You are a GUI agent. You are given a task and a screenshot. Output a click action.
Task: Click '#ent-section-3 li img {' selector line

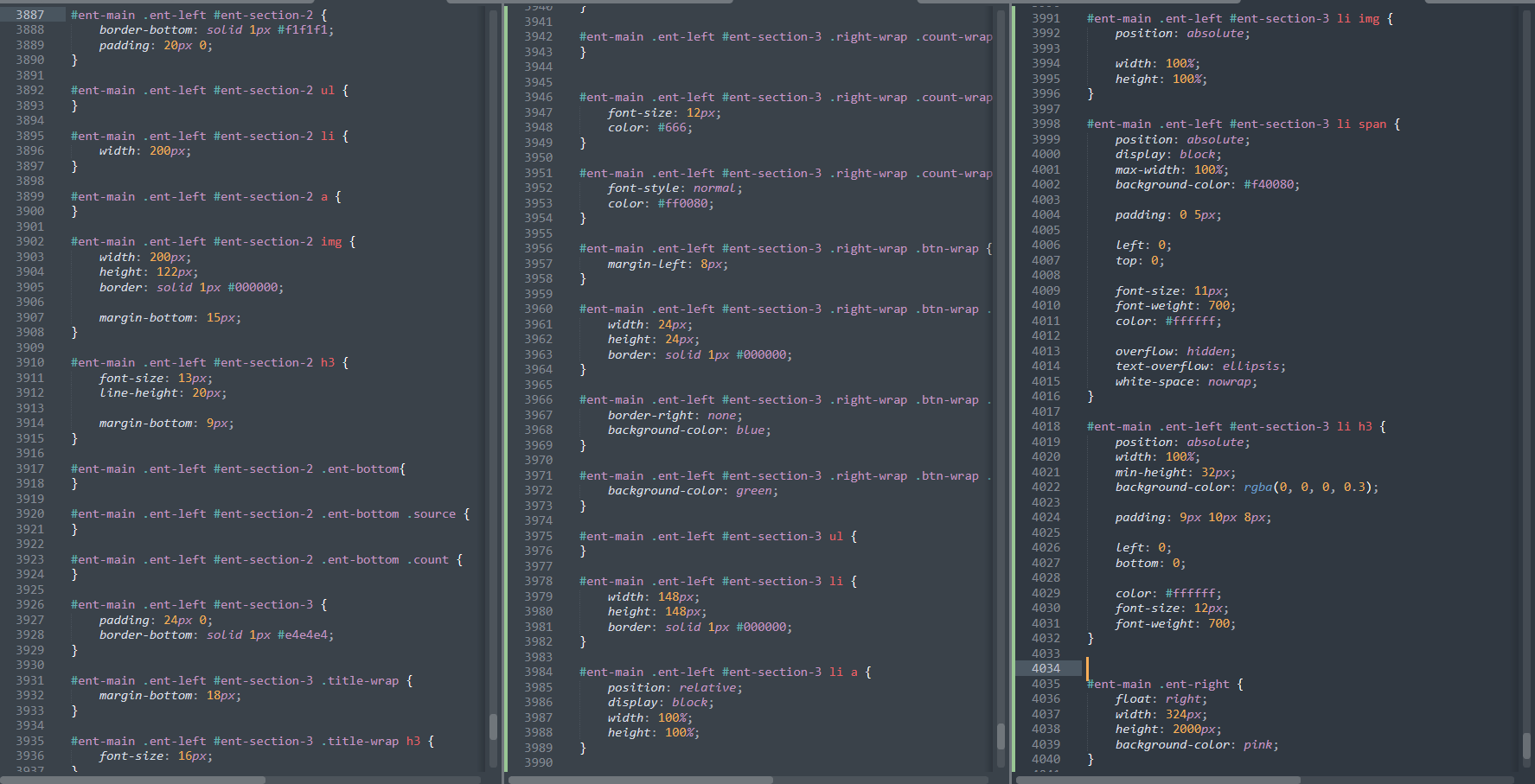coord(1240,19)
